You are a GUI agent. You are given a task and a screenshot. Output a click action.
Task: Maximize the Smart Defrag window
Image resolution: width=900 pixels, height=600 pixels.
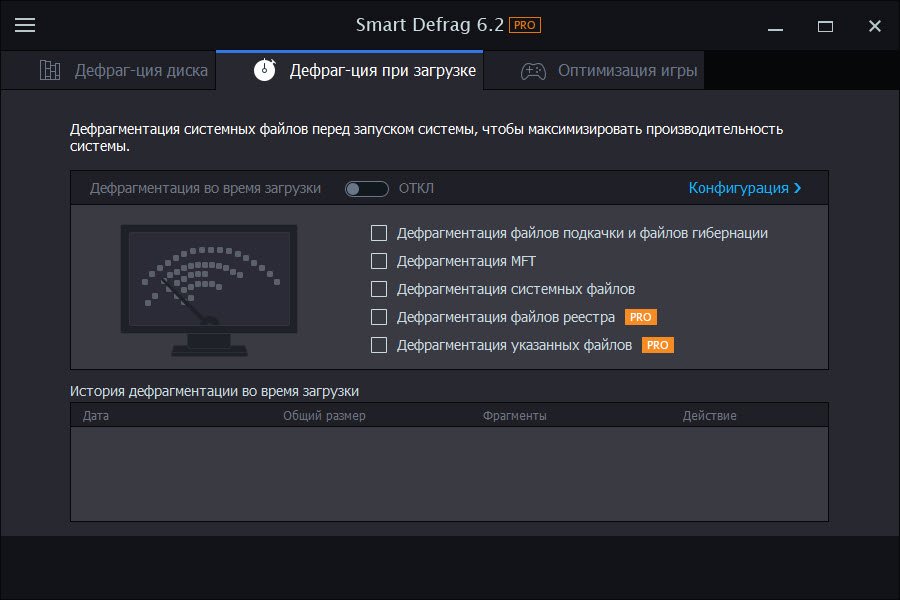[825, 26]
